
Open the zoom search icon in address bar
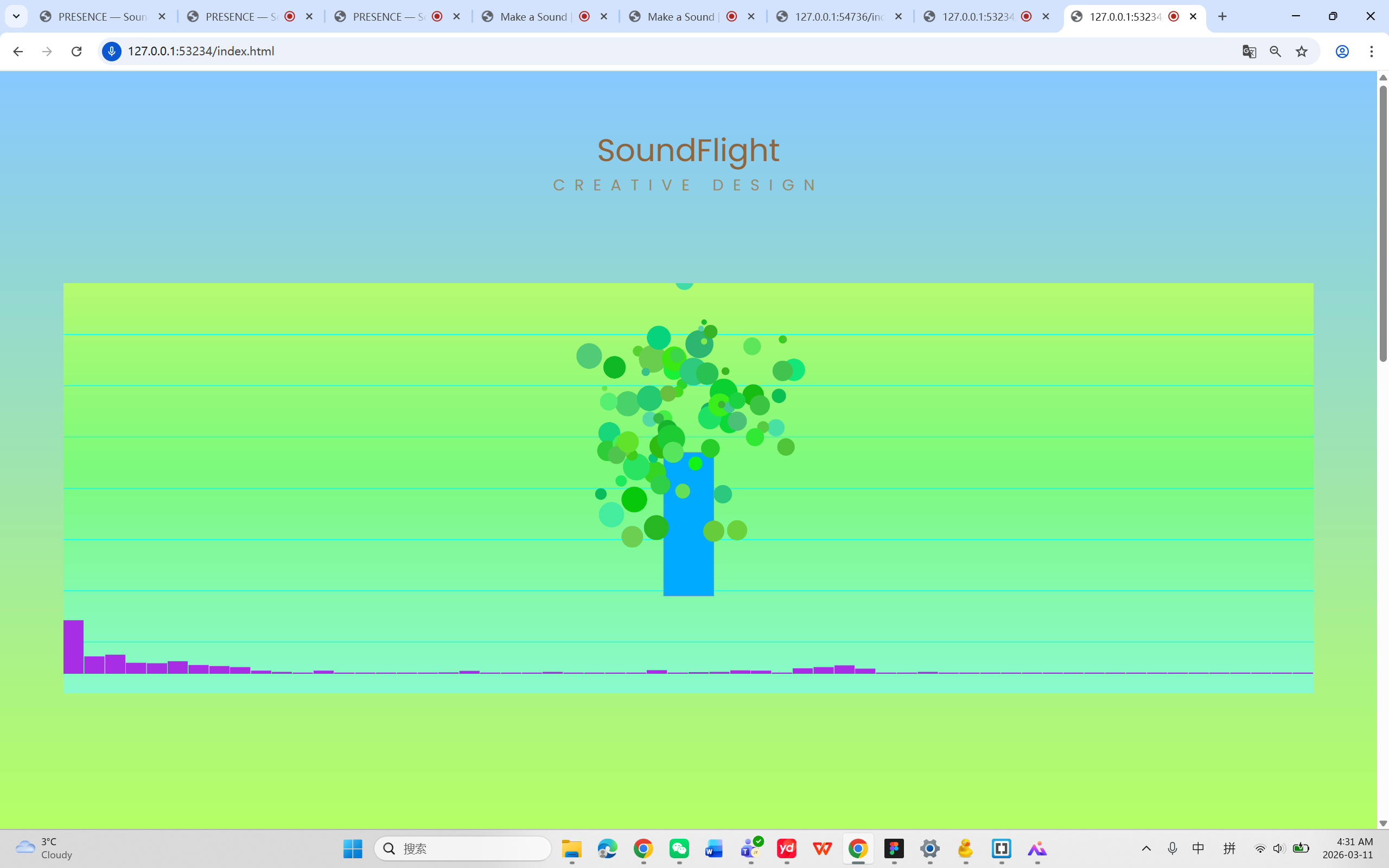tap(1276, 51)
